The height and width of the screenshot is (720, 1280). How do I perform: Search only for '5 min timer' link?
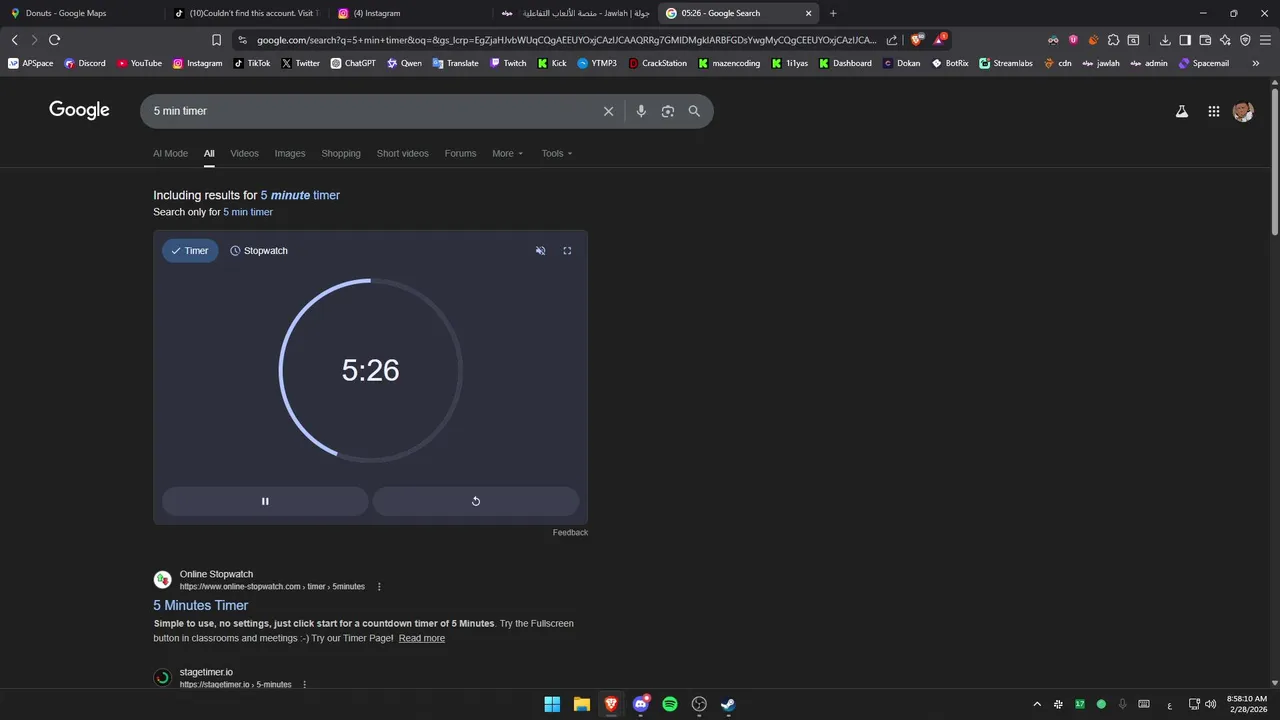pos(248,212)
